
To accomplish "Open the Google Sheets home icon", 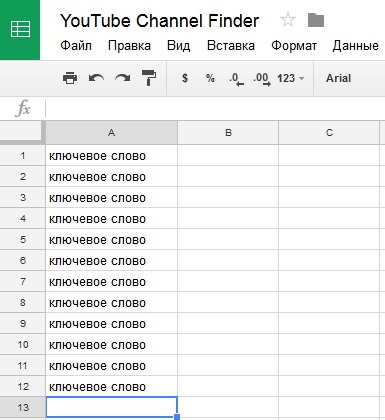I will pos(20,30).
